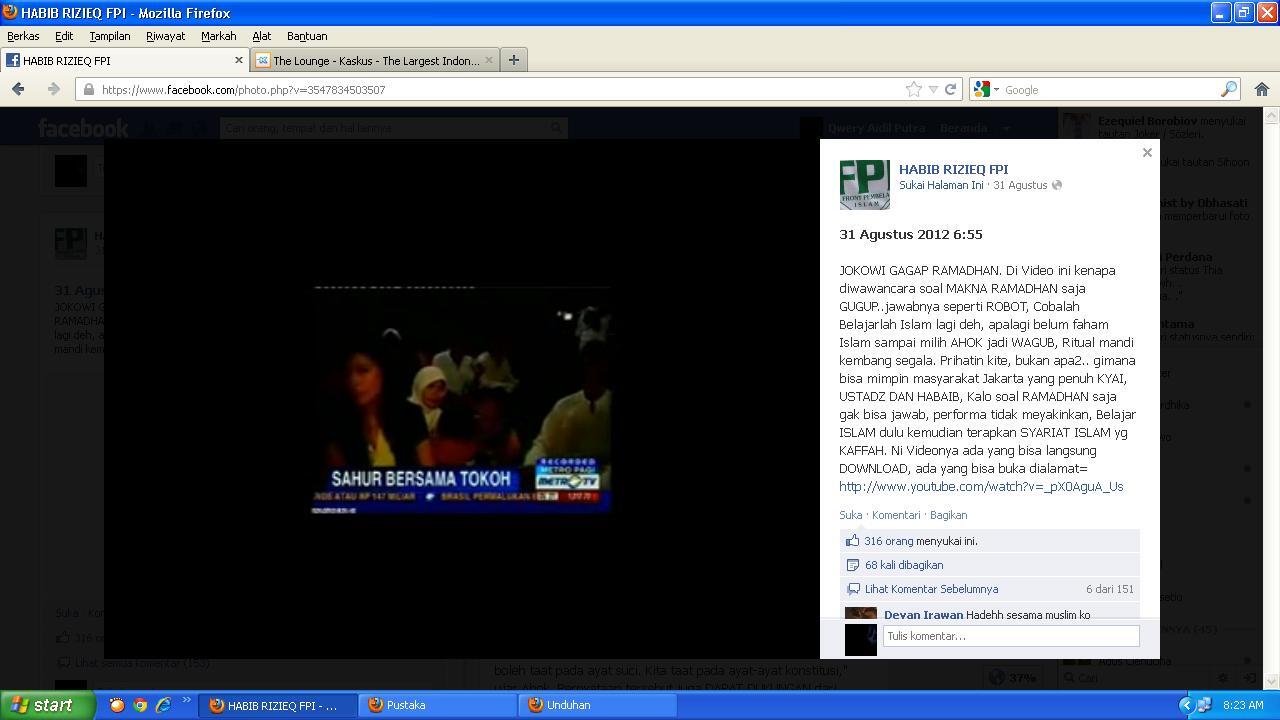This screenshot has height=720, width=1280.
Task: Select HABIB RIZIEQ FPI taskbar button
Action: [x=277, y=705]
